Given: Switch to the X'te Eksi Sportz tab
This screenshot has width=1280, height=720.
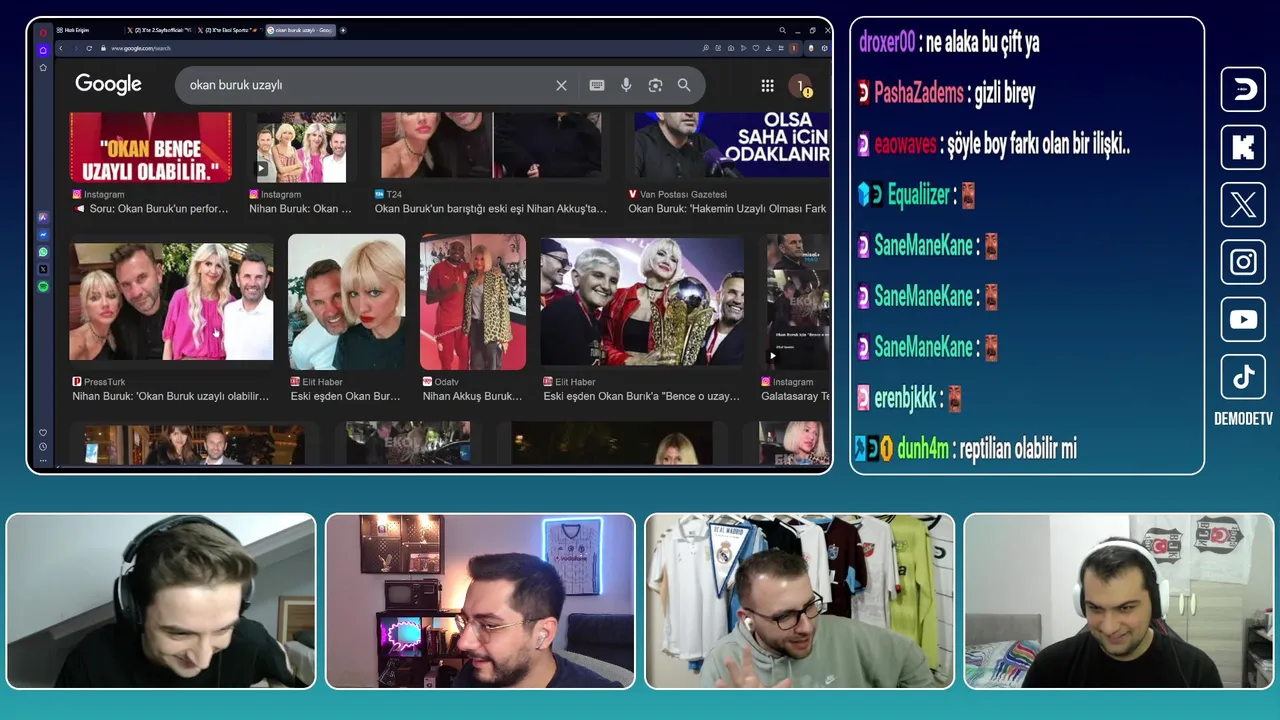Looking at the screenshot, I should (229, 30).
